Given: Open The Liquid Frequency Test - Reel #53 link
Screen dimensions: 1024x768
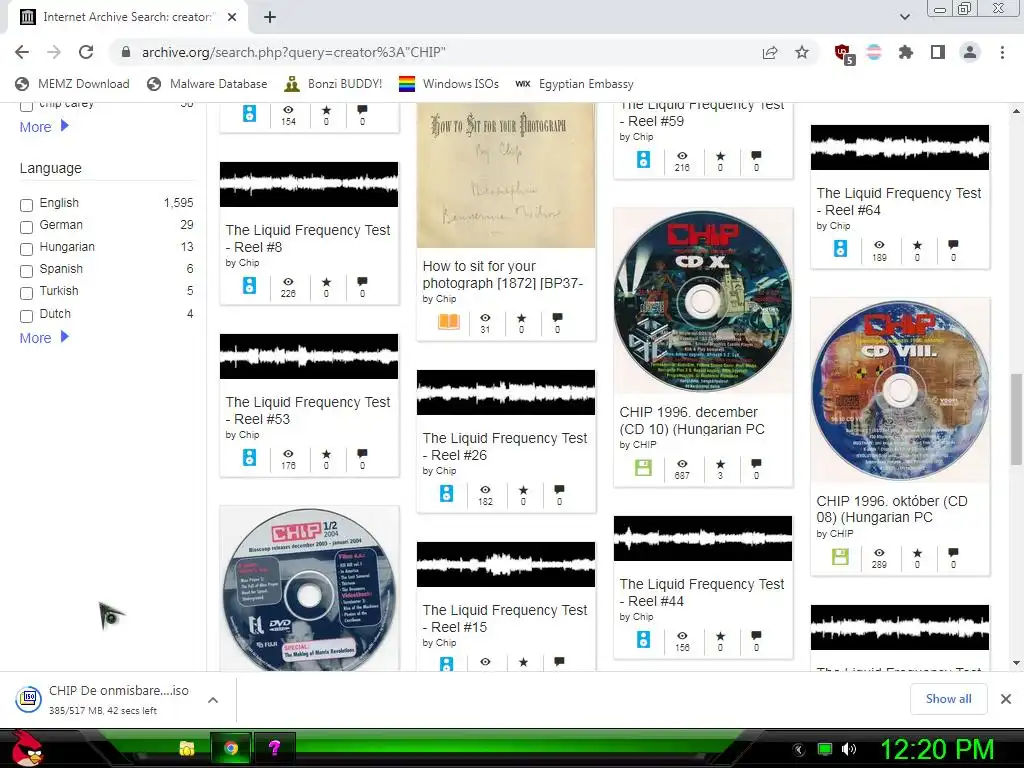Looking at the screenshot, I should pyautogui.click(x=308, y=410).
